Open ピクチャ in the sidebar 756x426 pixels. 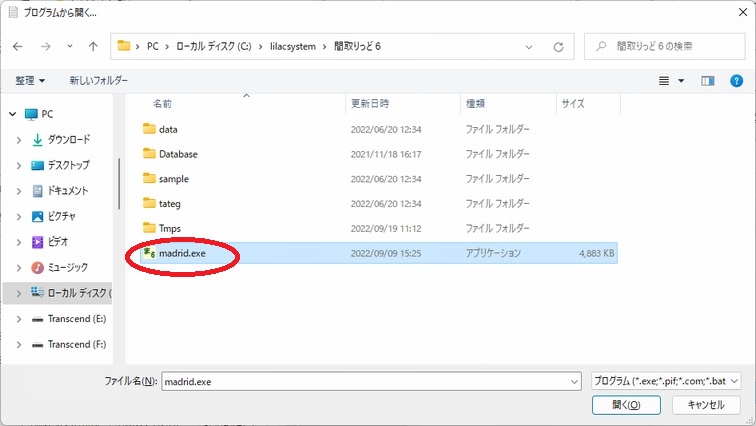[x=61, y=216]
